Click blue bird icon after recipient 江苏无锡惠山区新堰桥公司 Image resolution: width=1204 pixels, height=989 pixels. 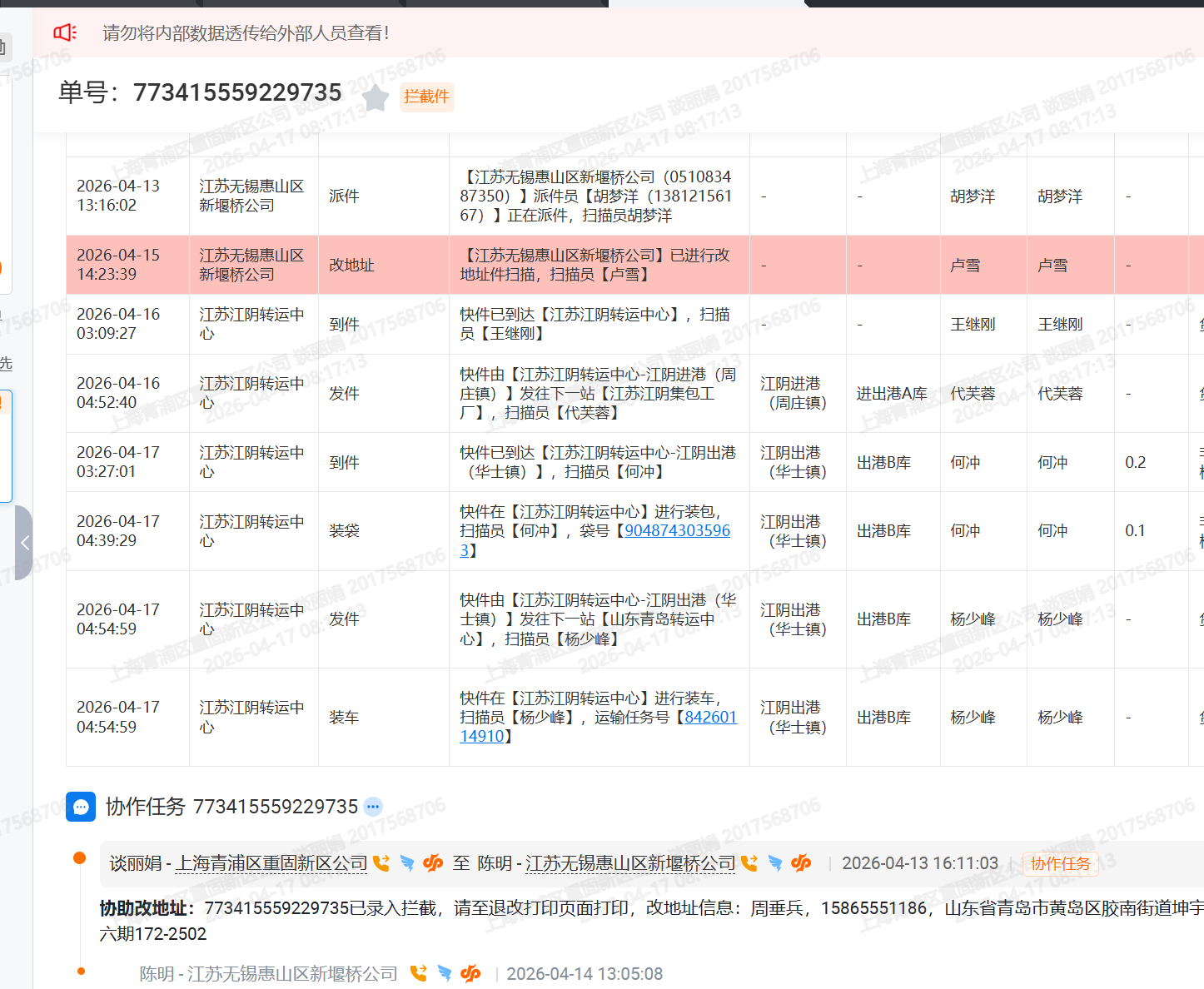pyautogui.click(x=775, y=863)
